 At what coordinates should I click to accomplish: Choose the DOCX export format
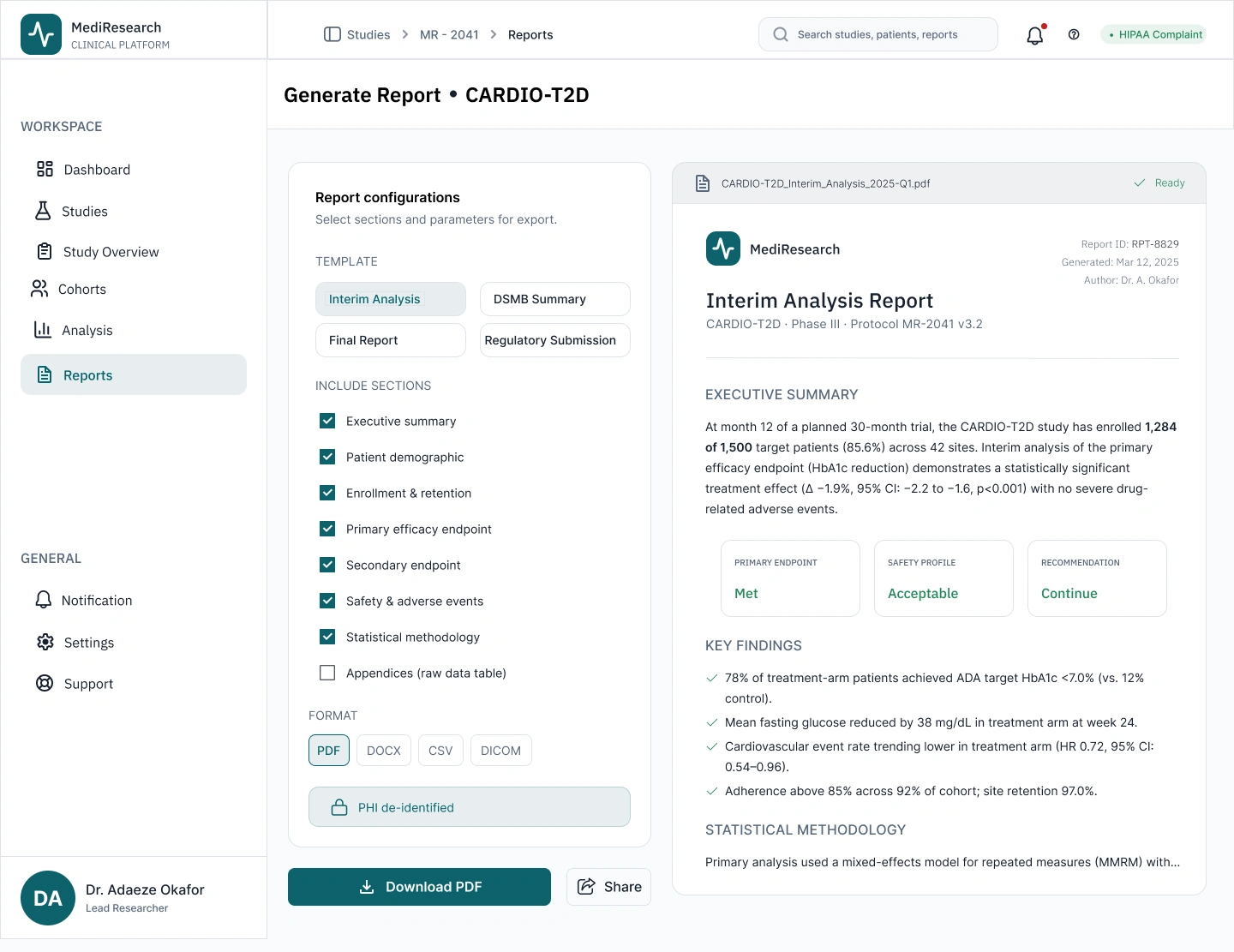coord(383,751)
